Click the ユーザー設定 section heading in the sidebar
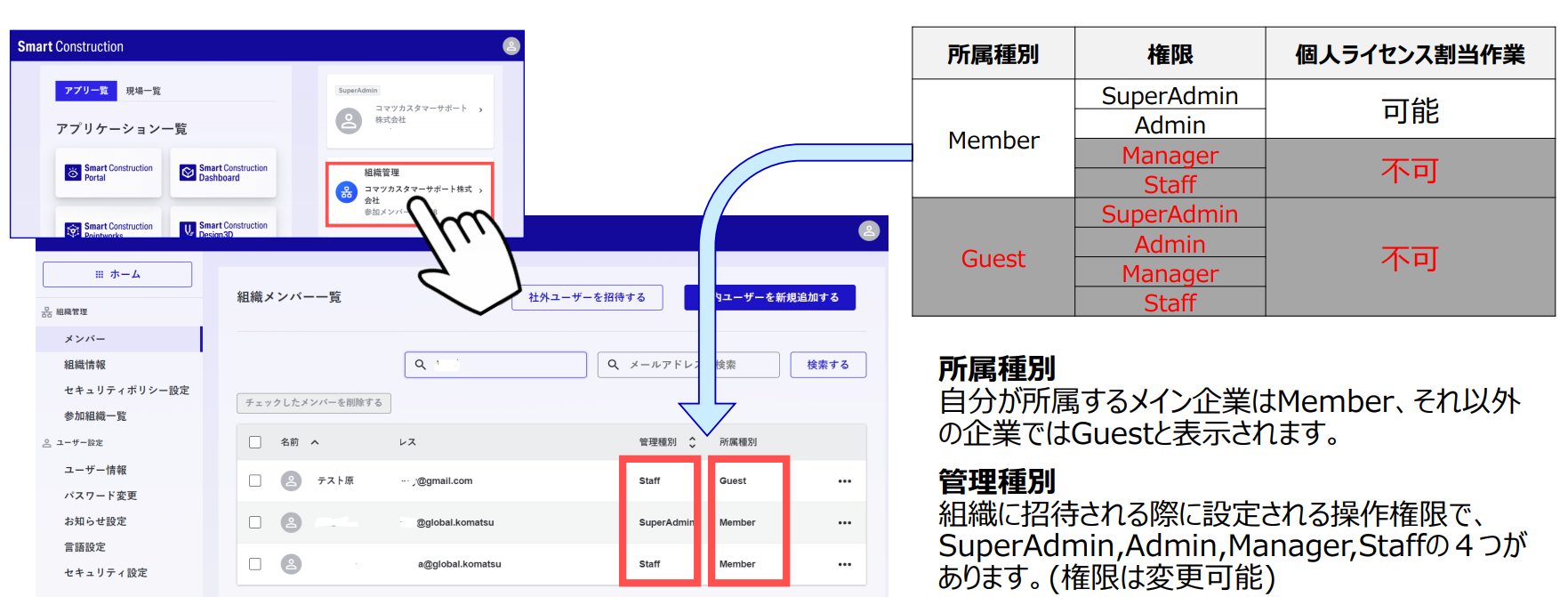 pyautogui.click(x=73, y=443)
